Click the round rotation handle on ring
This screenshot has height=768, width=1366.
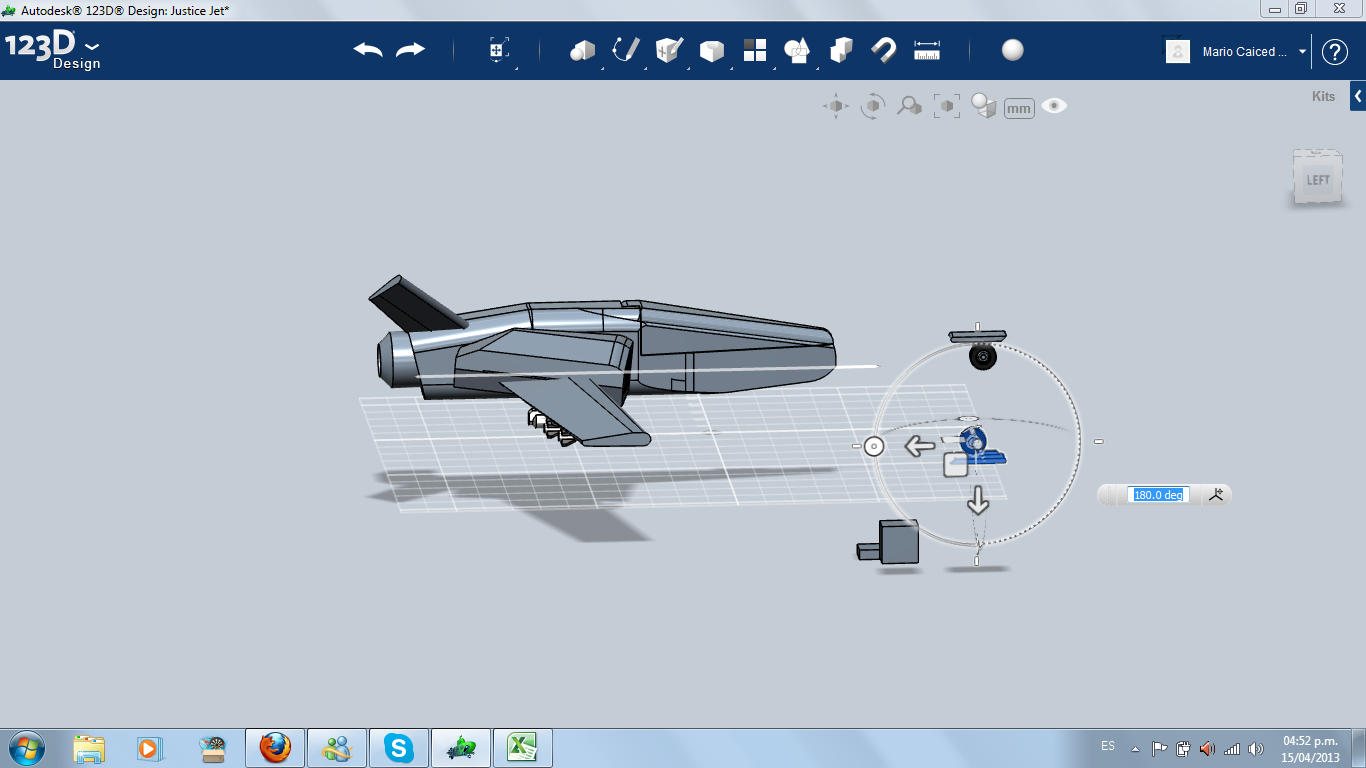[873, 446]
